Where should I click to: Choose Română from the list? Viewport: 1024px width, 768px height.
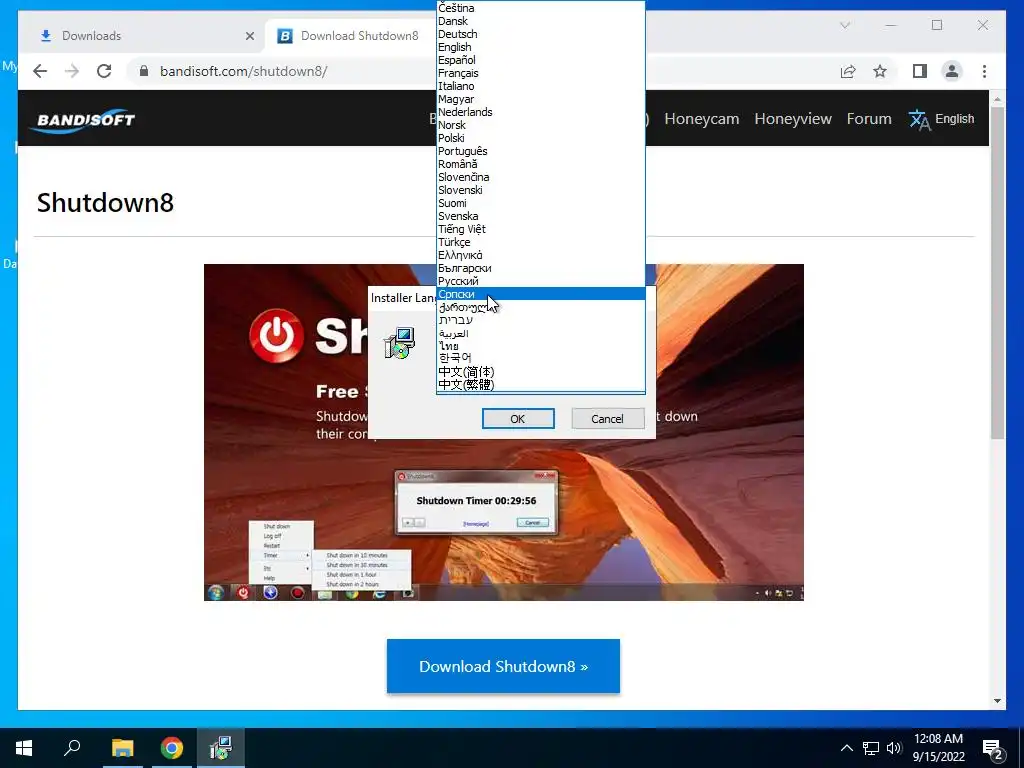point(541,164)
